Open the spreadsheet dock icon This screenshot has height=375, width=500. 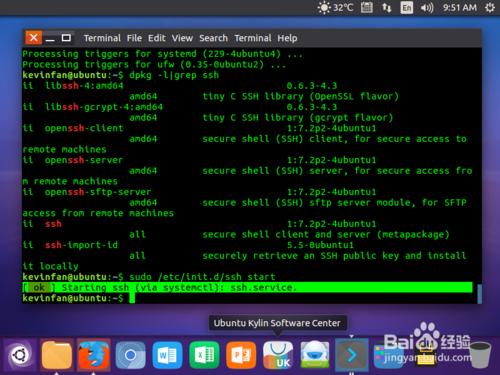[x=204, y=355]
